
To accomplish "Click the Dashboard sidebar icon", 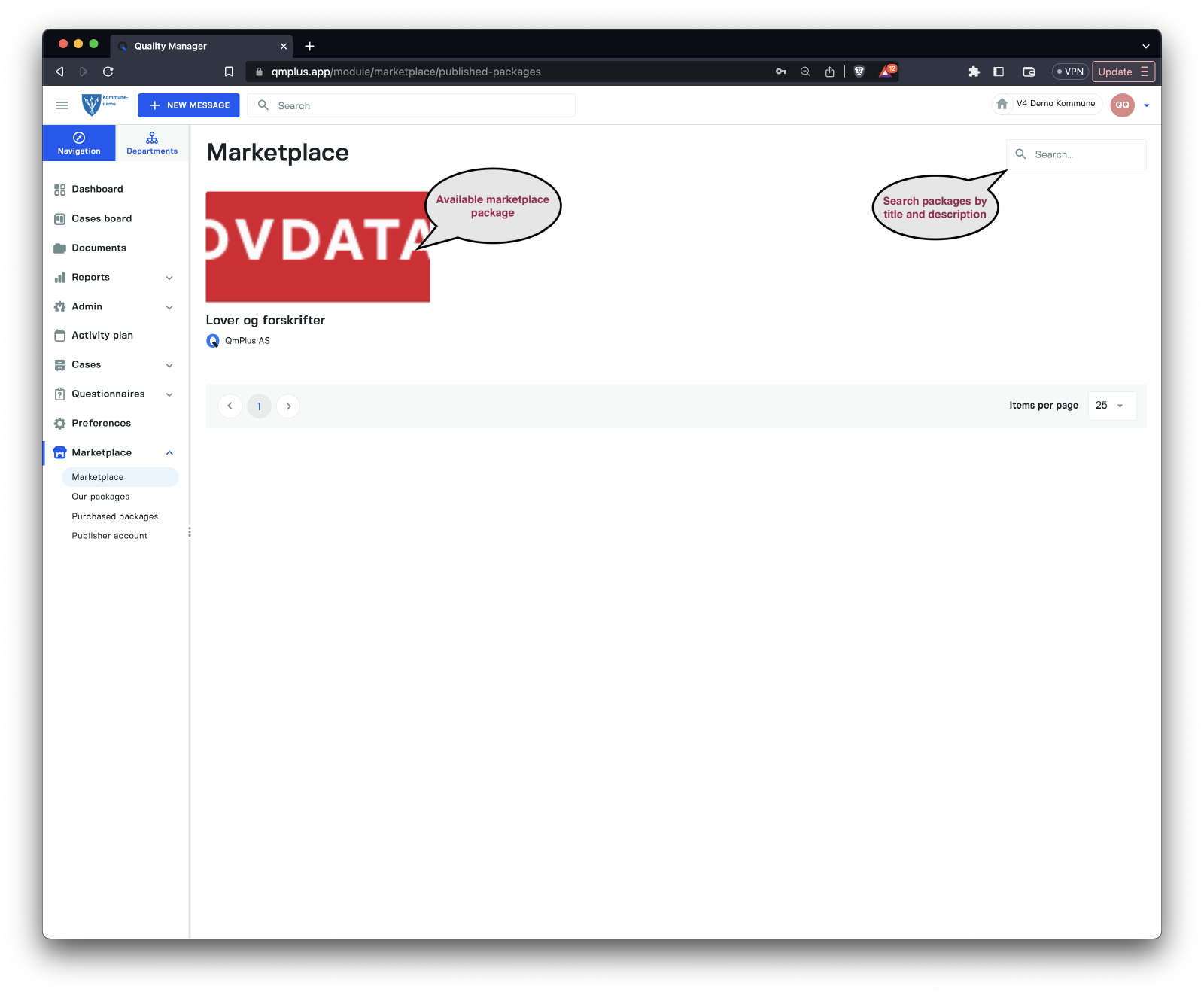I will pyautogui.click(x=59, y=190).
